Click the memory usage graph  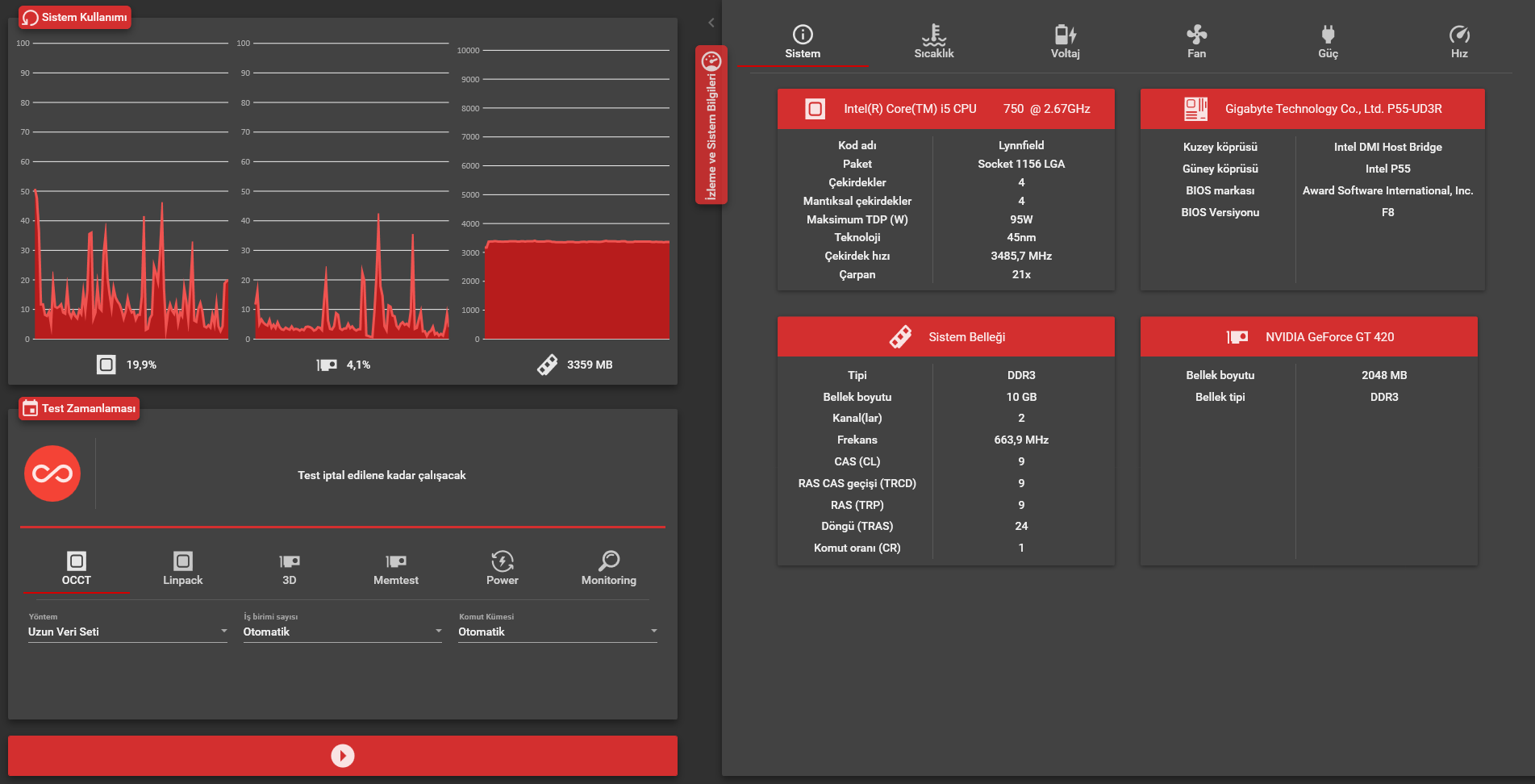click(x=577, y=194)
